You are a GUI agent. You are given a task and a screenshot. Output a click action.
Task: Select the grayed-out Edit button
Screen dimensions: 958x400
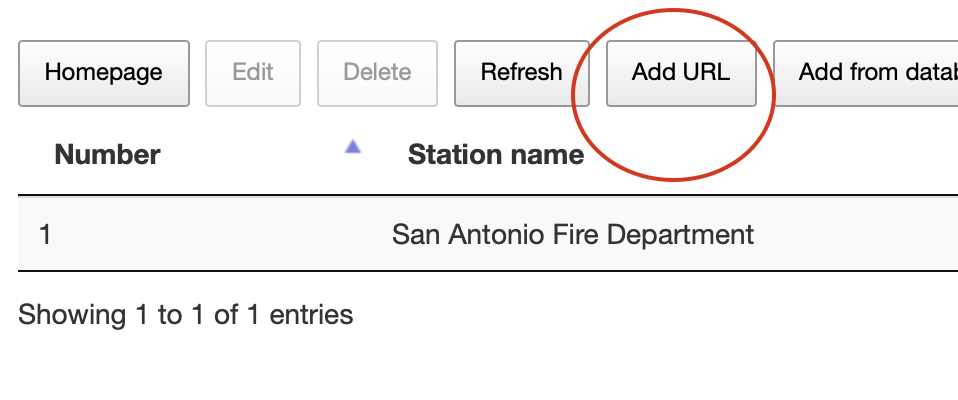click(x=253, y=73)
